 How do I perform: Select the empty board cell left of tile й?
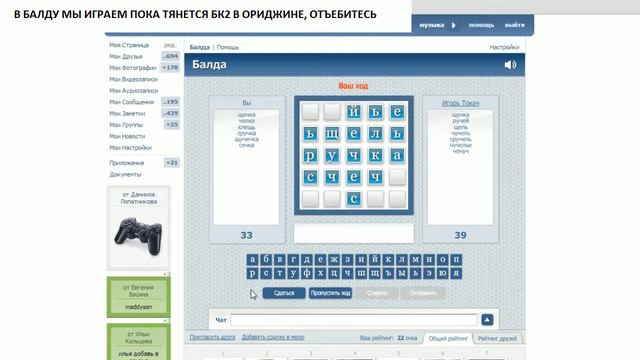[332, 112]
